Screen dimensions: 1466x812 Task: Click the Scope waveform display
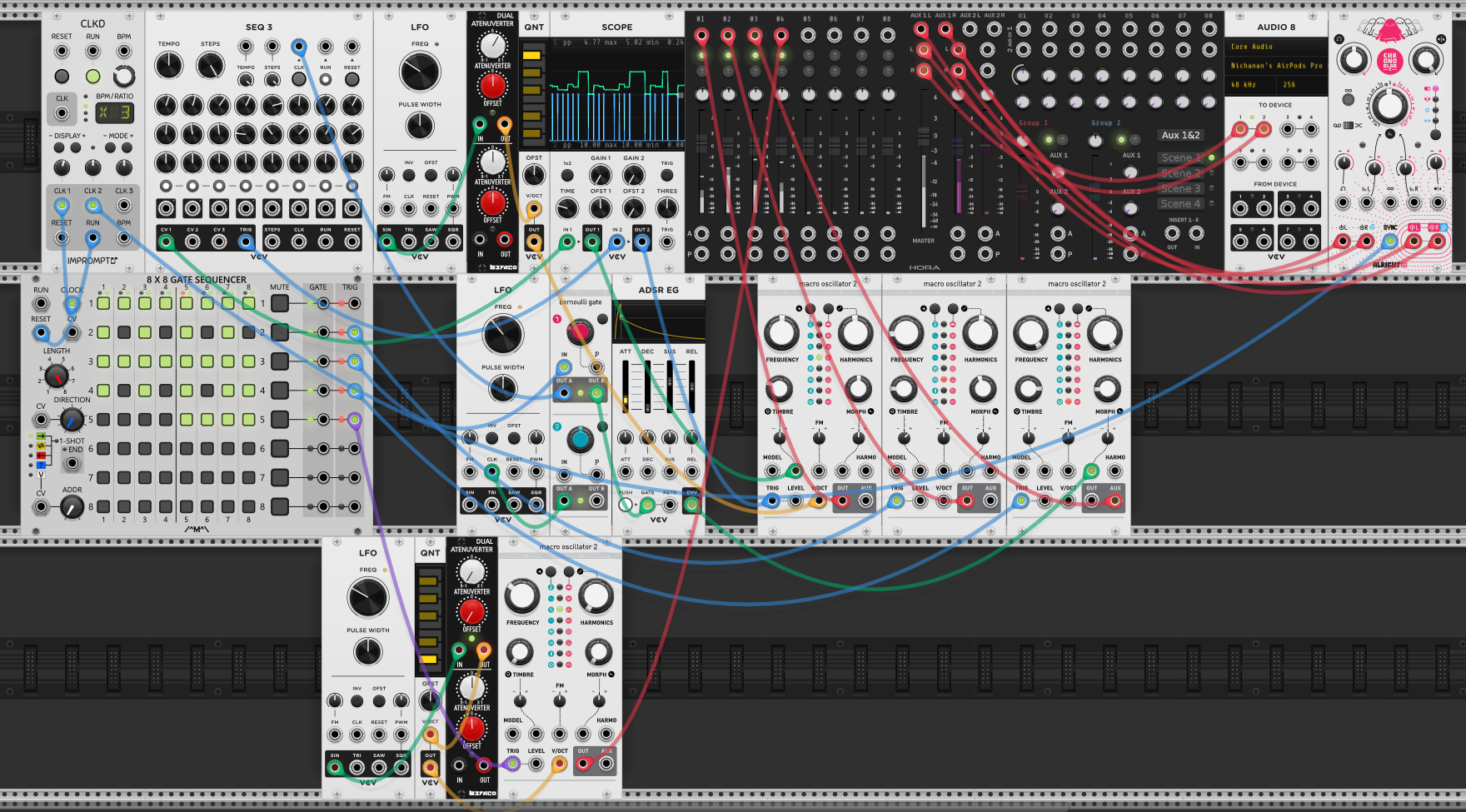616,92
